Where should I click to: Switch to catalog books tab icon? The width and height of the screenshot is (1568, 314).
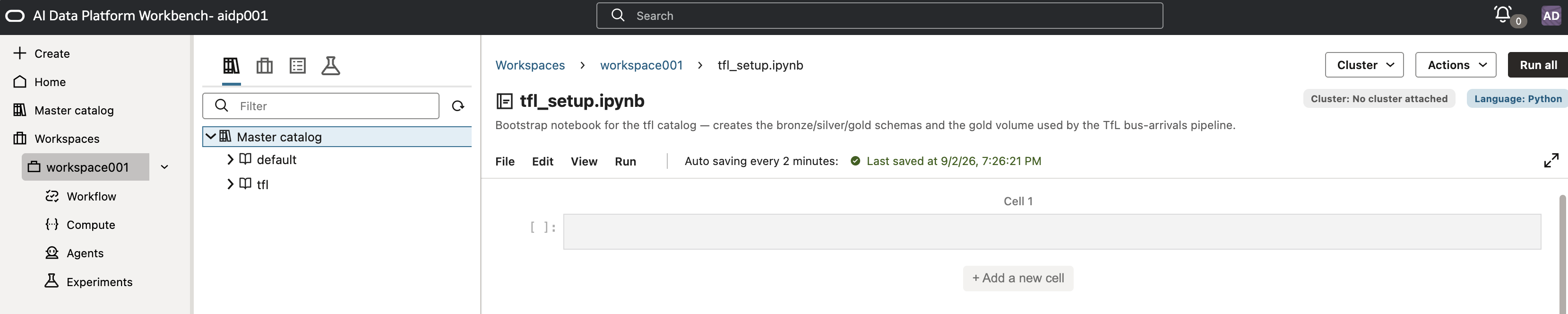tap(231, 65)
